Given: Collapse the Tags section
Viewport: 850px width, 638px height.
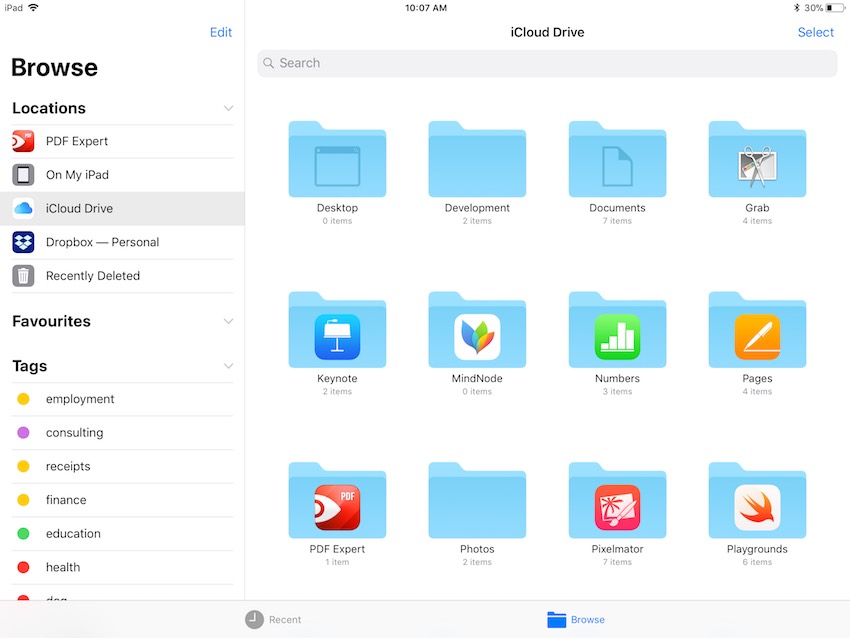Looking at the screenshot, I should tap(228, 366).
